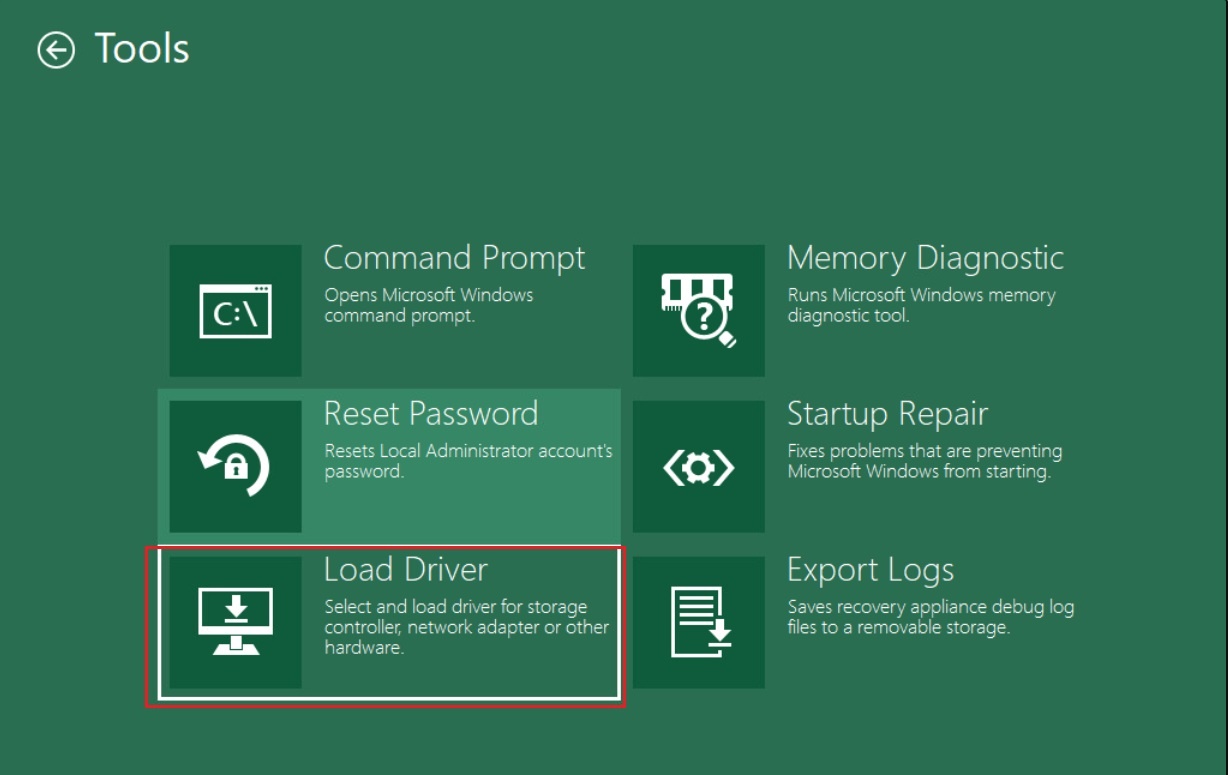
Task: Click the Reset Password padlock arrow icon
Action: point(235,467)
